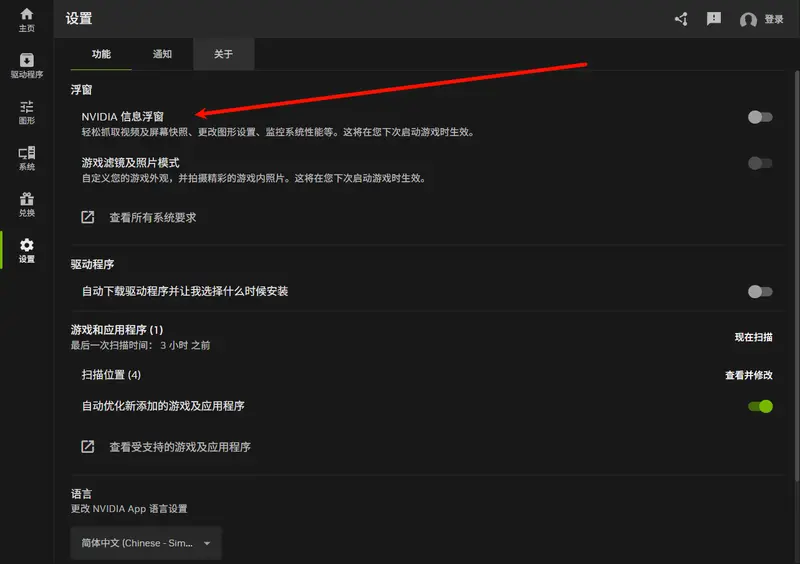800x564 pixels.
Task: Open the feedback message icon
Action: pyautogui.click(x=714, y=19)
